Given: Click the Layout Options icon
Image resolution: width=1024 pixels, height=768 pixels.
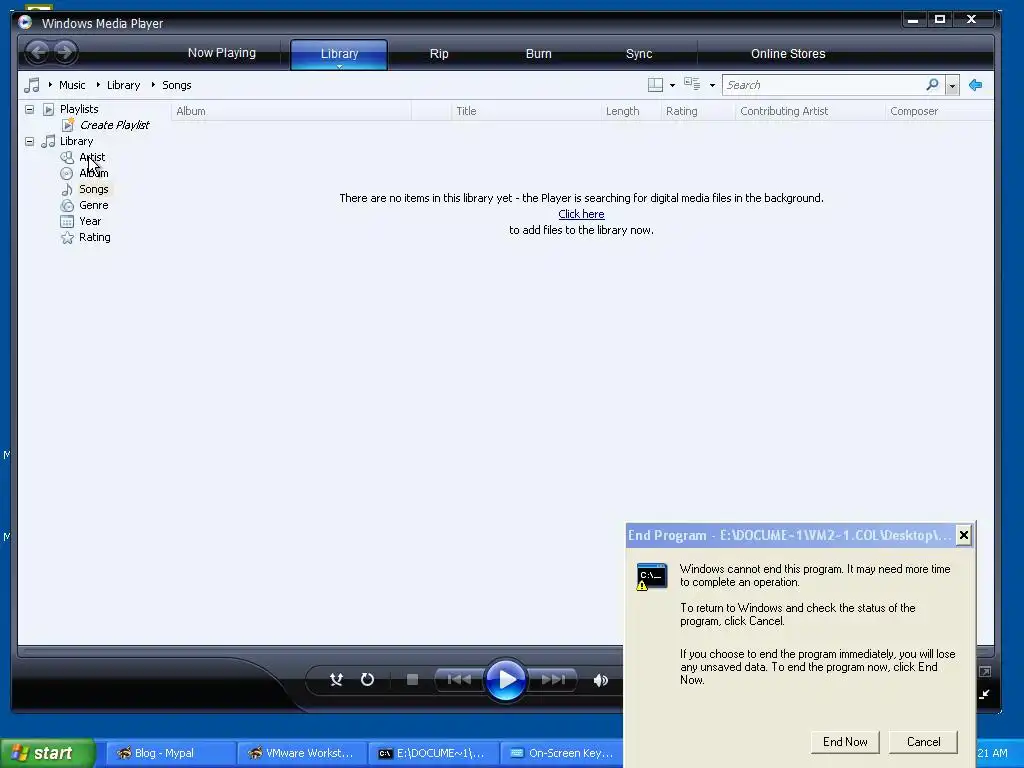Looking at the screenshot, I should coord(655,85).
